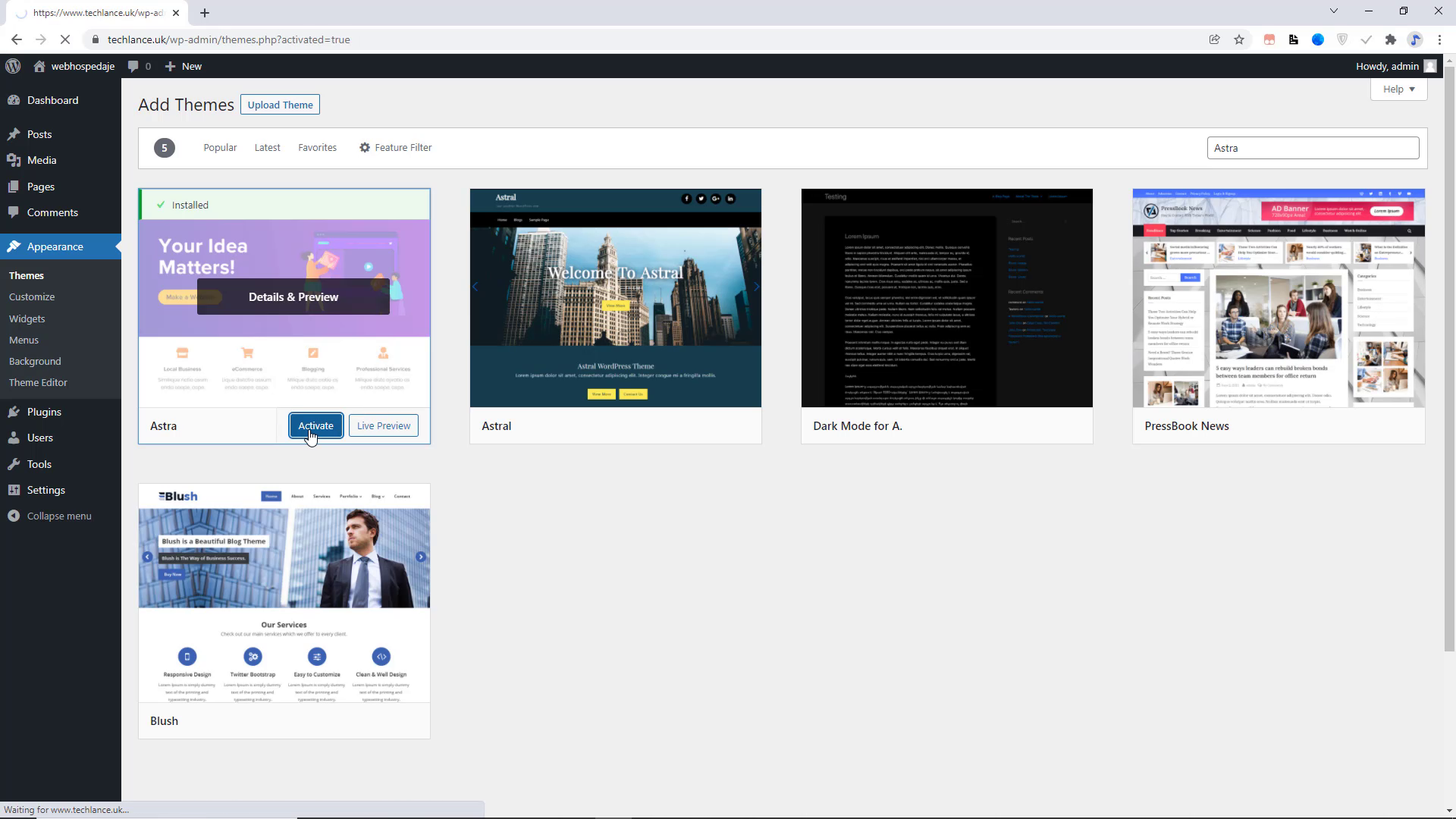
Task: Select the Dark Mode for A. thumbnail
Action: click(946, 298)
